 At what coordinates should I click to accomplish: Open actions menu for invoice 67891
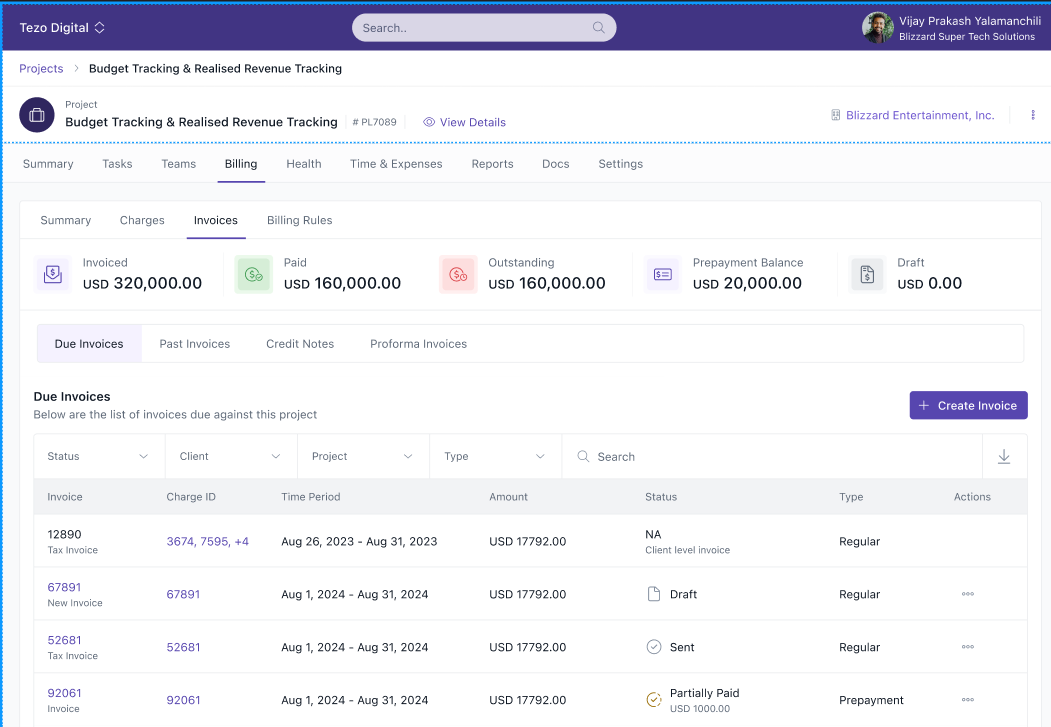tap(967, 594)
